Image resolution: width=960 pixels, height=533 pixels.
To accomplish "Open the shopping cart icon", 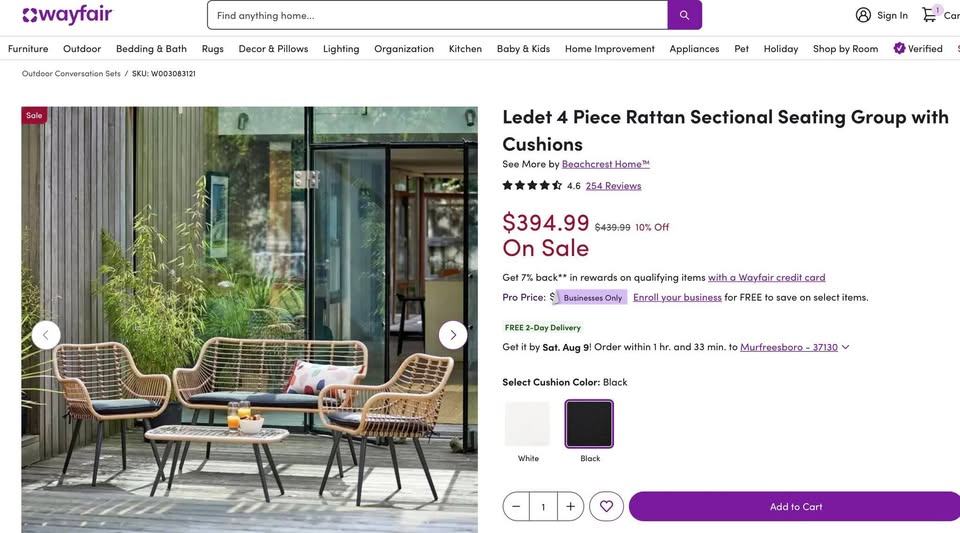I will 930,15.
